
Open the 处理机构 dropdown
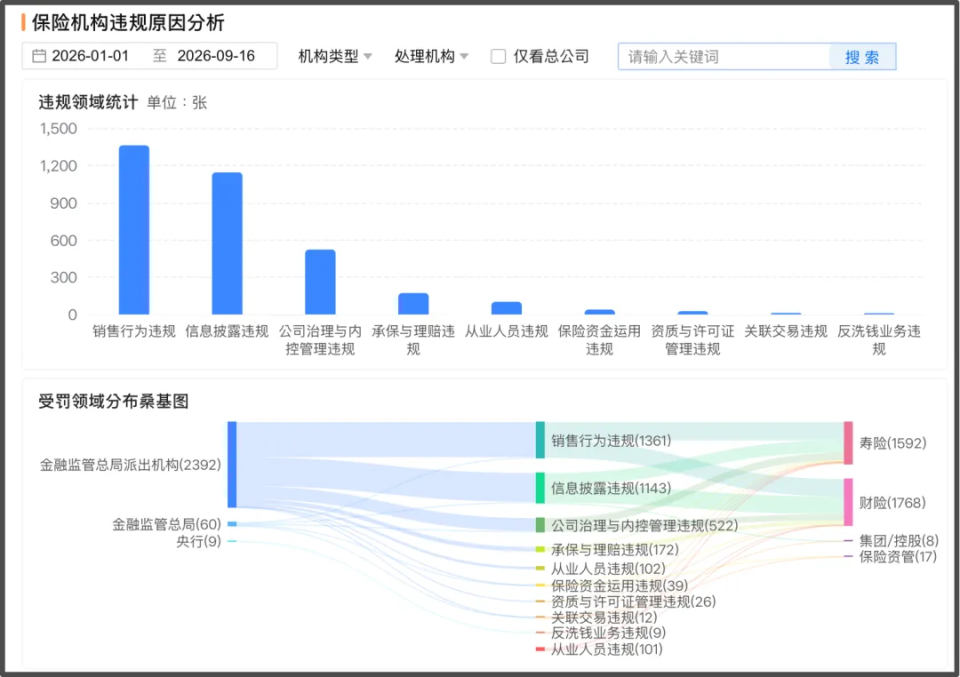click(x=431, y=56)
